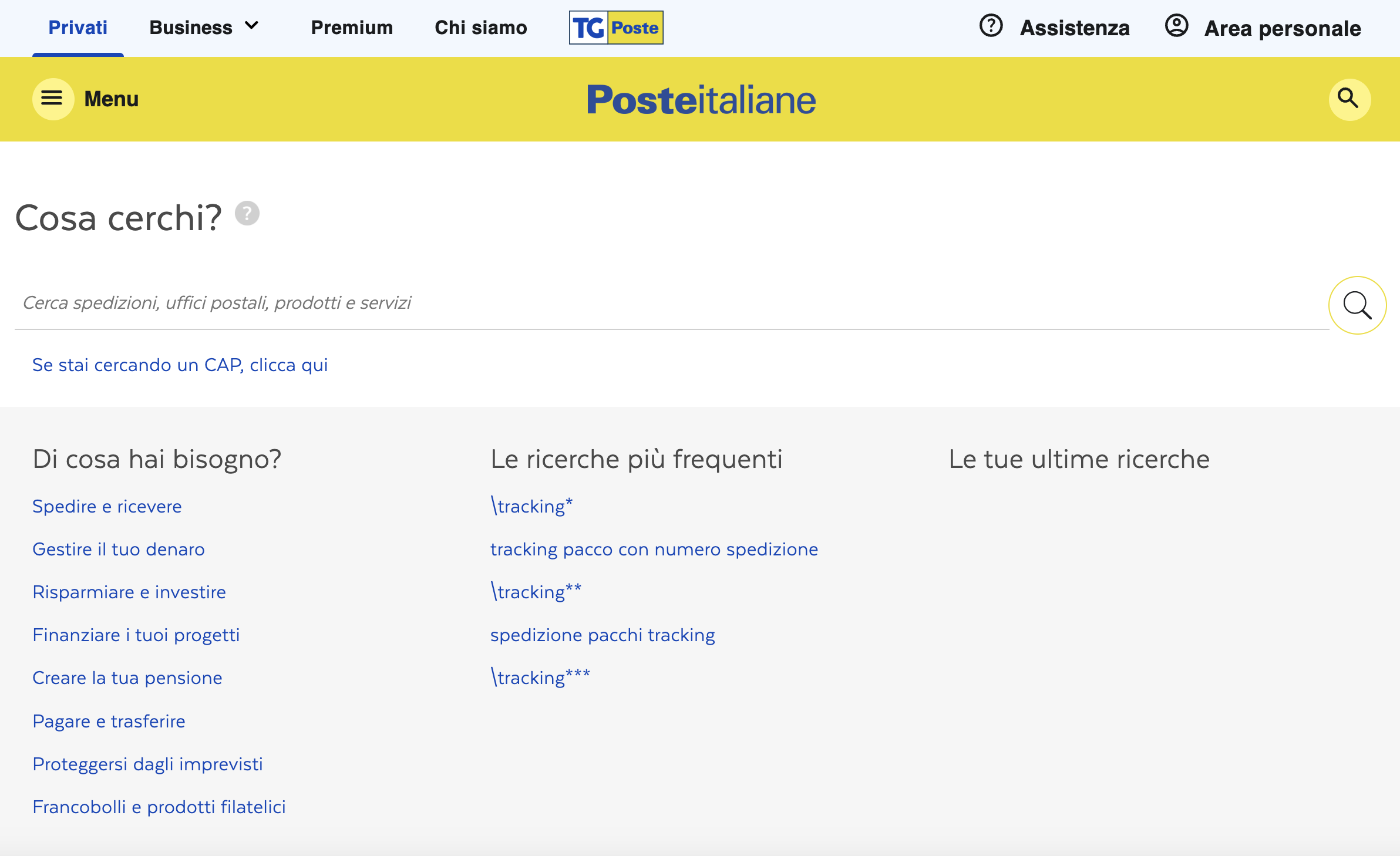Select the \tracking*** frequent search

tap(540, 678)
